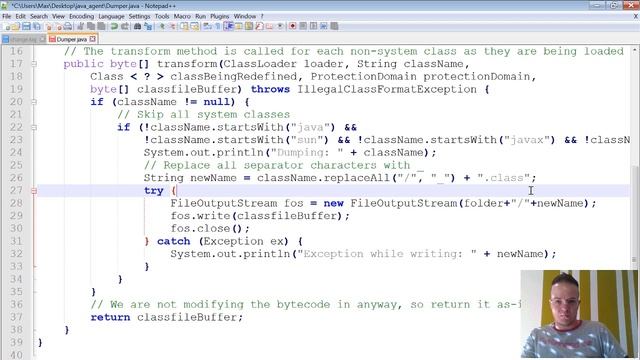Screen dimensions: 640x360
Task: Open the Macro menu
Action: click(182, 16)
